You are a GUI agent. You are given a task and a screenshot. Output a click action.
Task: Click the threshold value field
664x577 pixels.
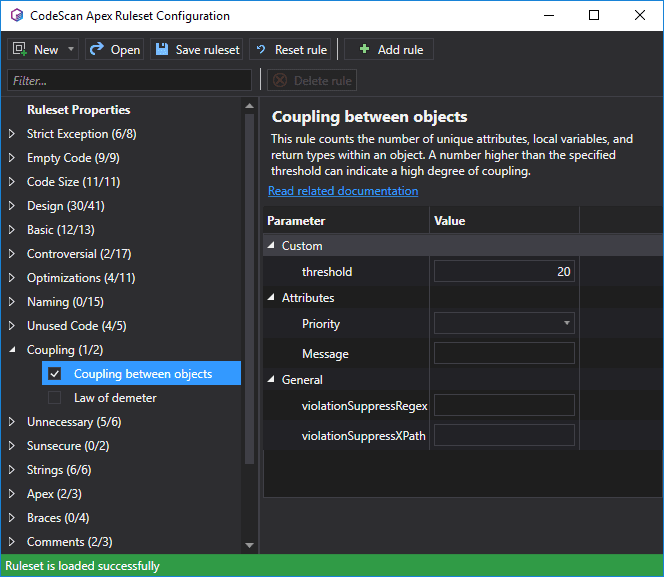(504, 271)
